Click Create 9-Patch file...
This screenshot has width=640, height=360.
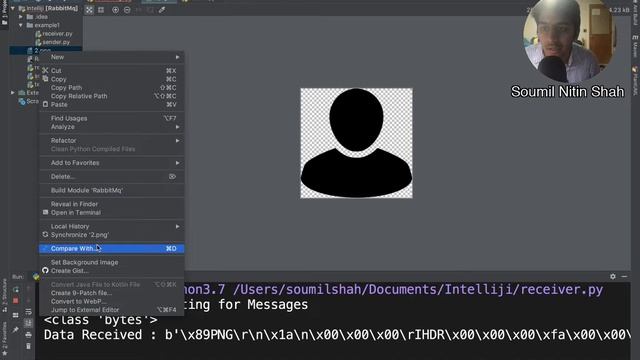tap(111, 293)
